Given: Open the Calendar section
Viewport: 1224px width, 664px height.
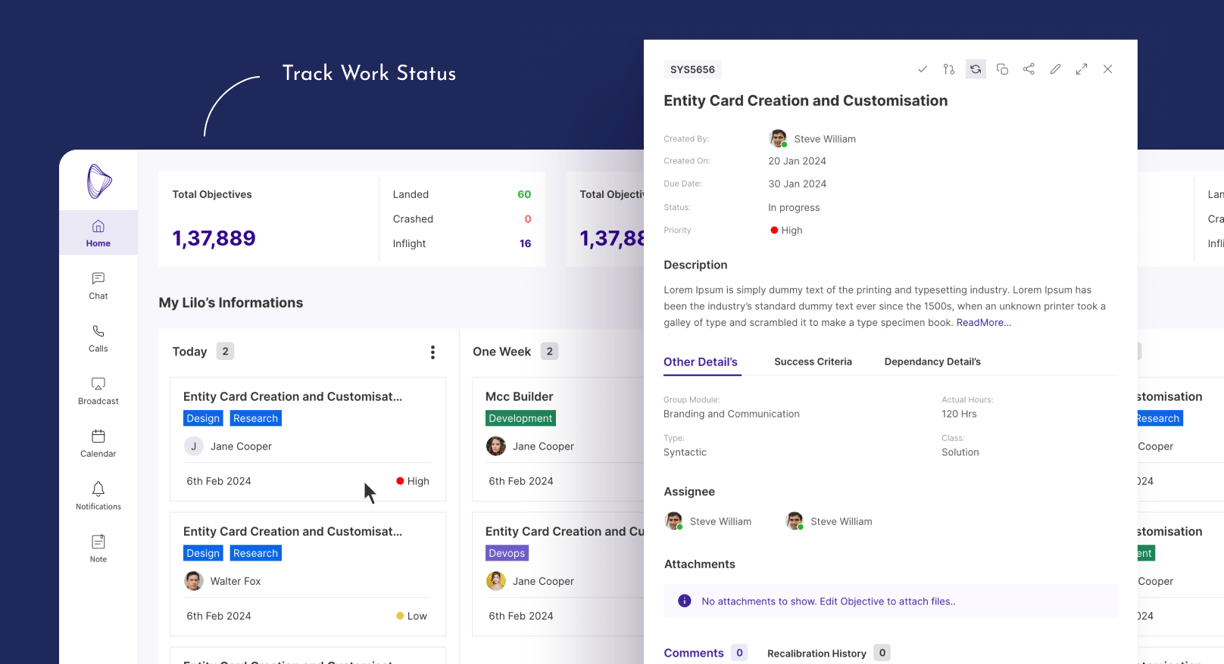Looking at the screenshot, I should coord(98,443).
